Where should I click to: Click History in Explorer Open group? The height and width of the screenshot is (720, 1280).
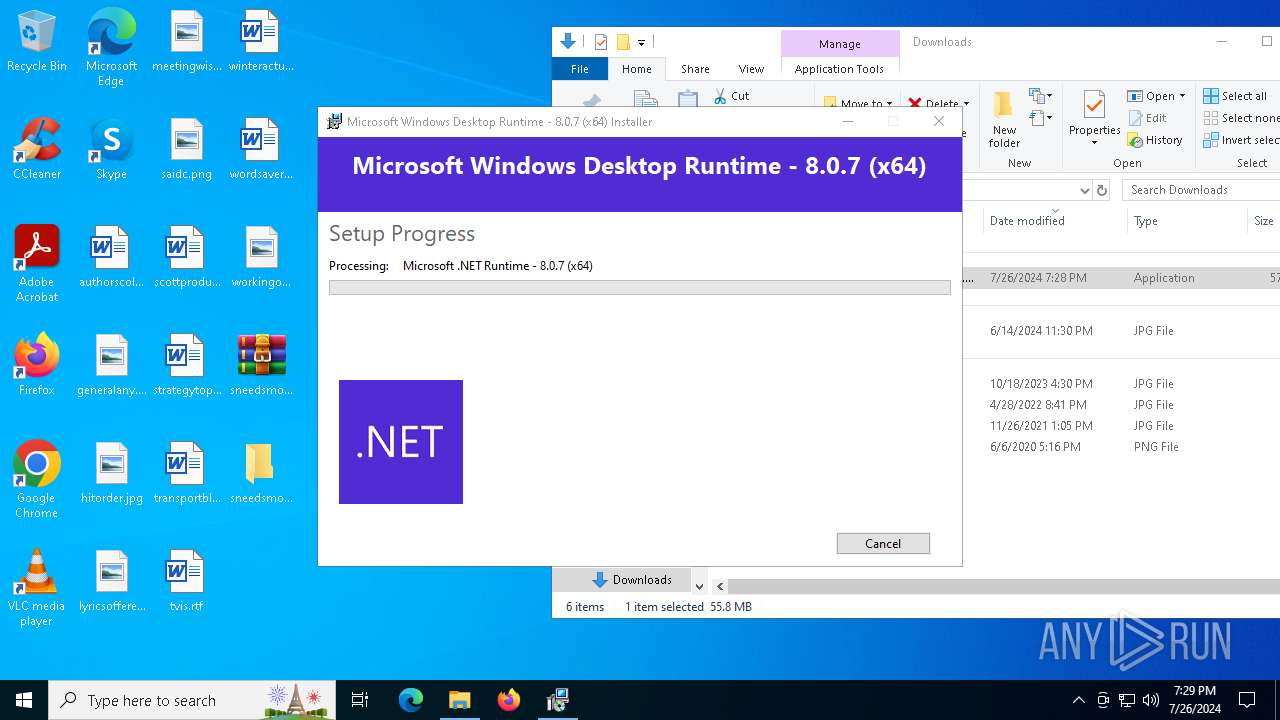[1155, 140]
